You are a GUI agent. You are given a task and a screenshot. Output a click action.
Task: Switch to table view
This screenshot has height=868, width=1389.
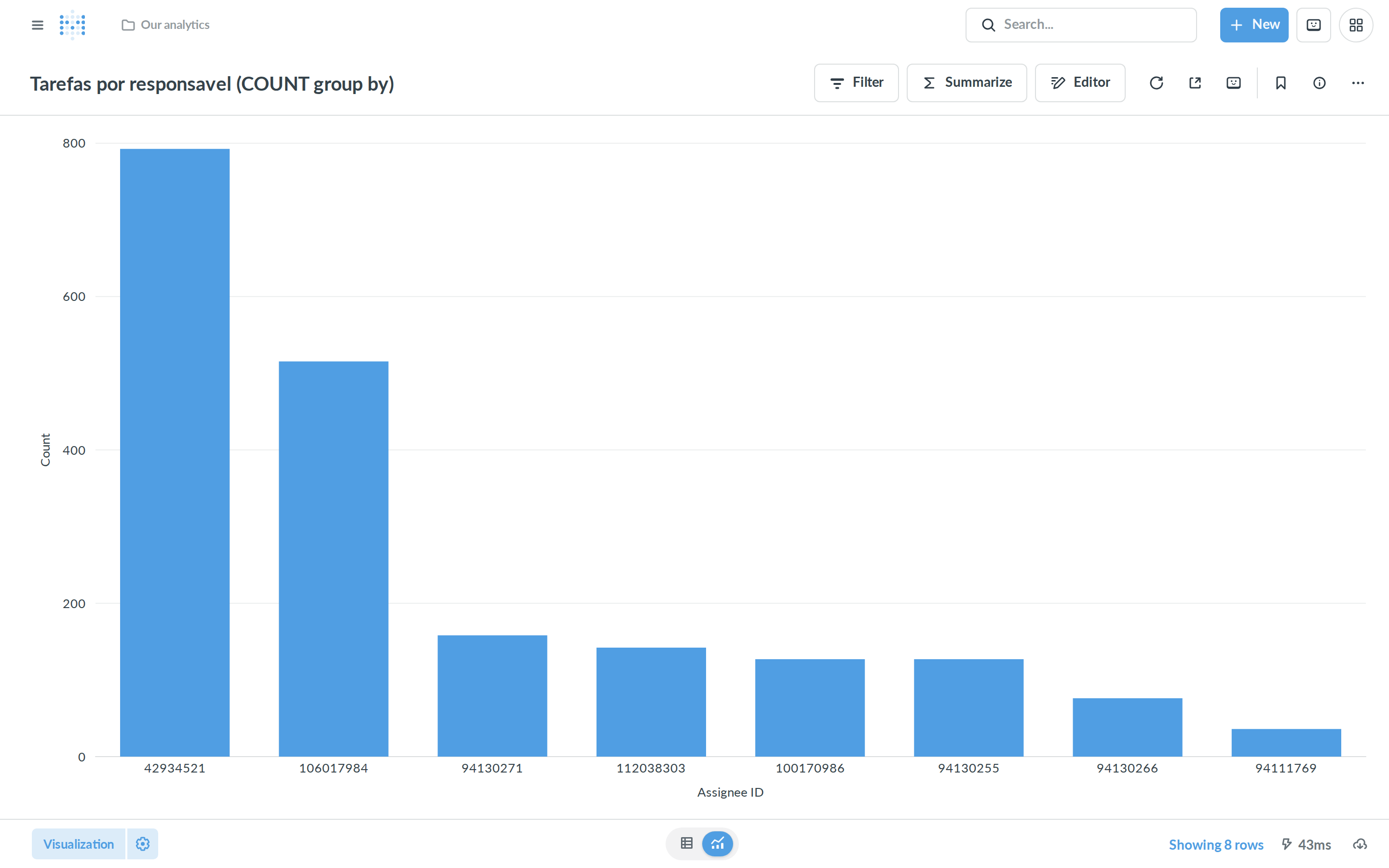click(x=686, y=843)
